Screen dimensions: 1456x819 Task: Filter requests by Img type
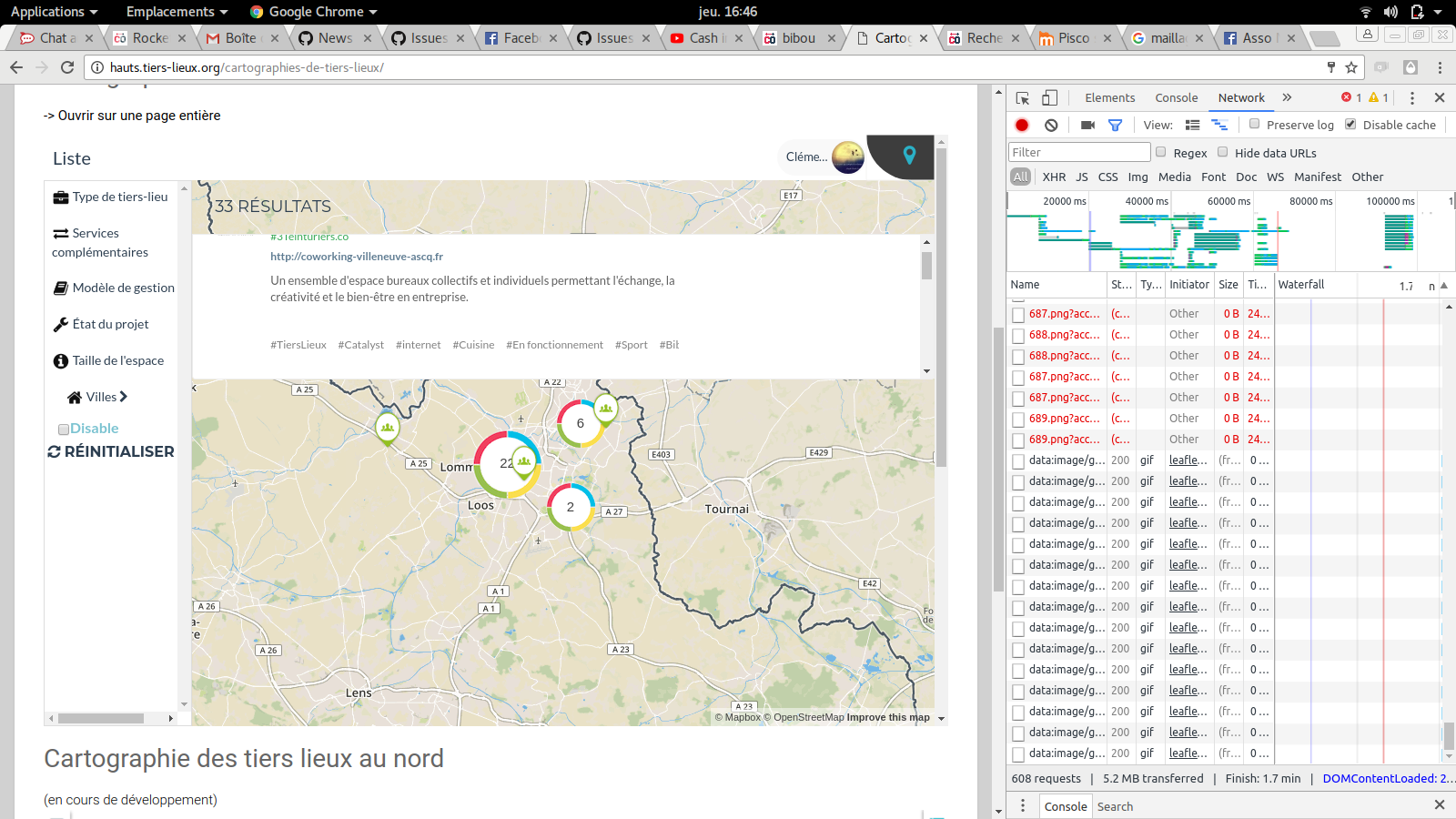pos(1137,177)
